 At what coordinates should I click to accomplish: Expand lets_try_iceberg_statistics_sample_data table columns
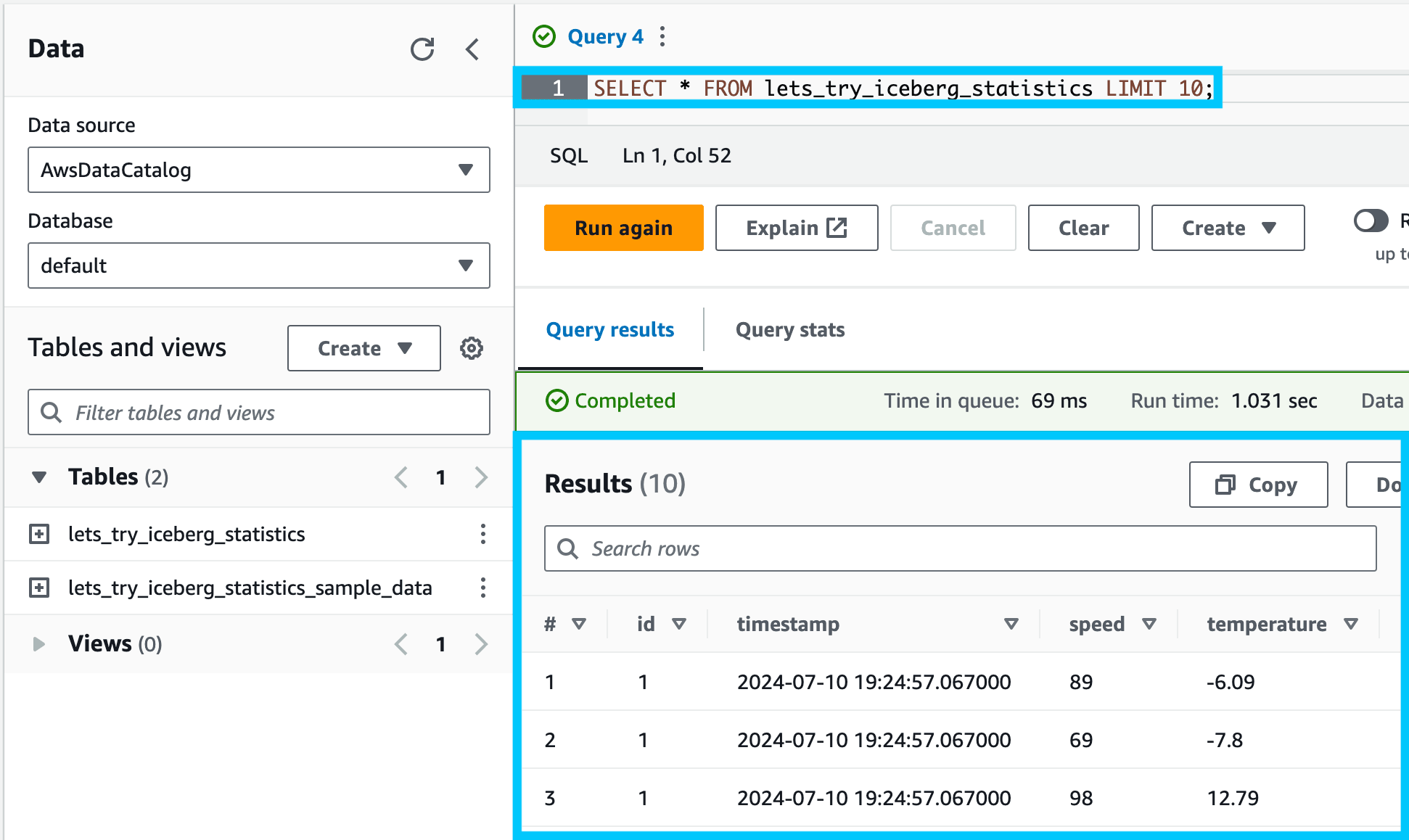point(39,588)
